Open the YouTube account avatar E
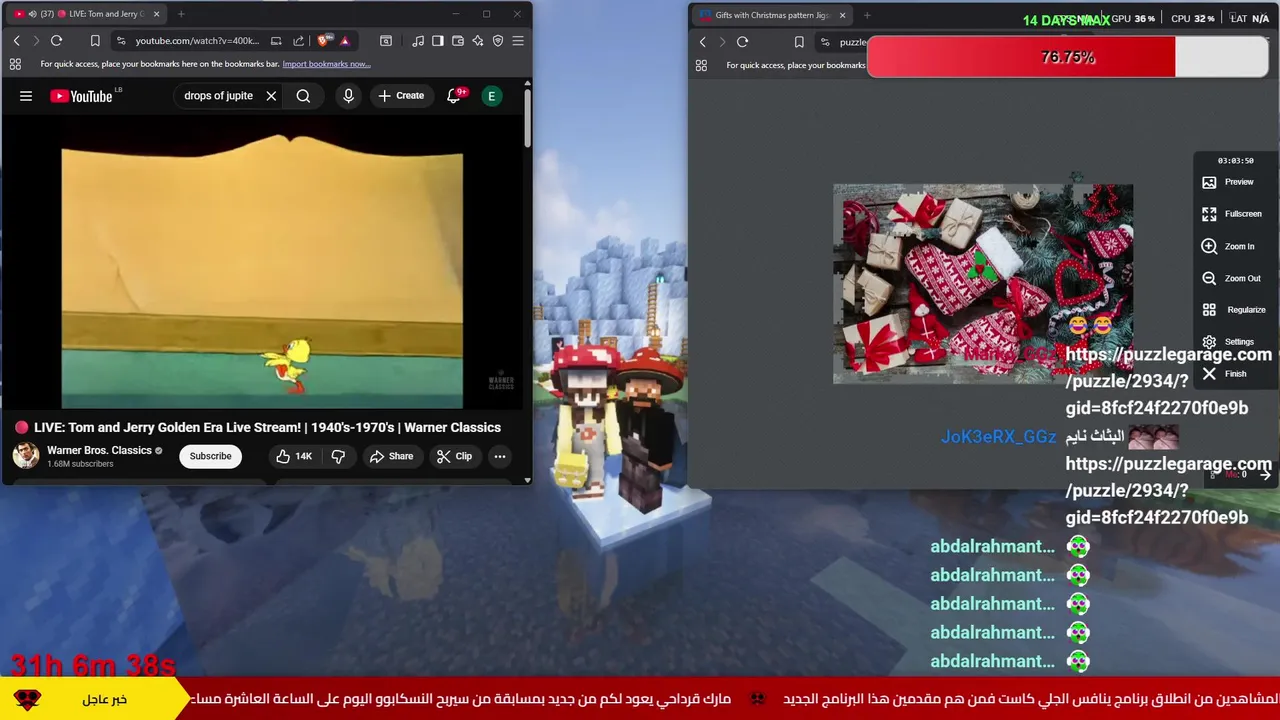 click(x=491, y=96)
